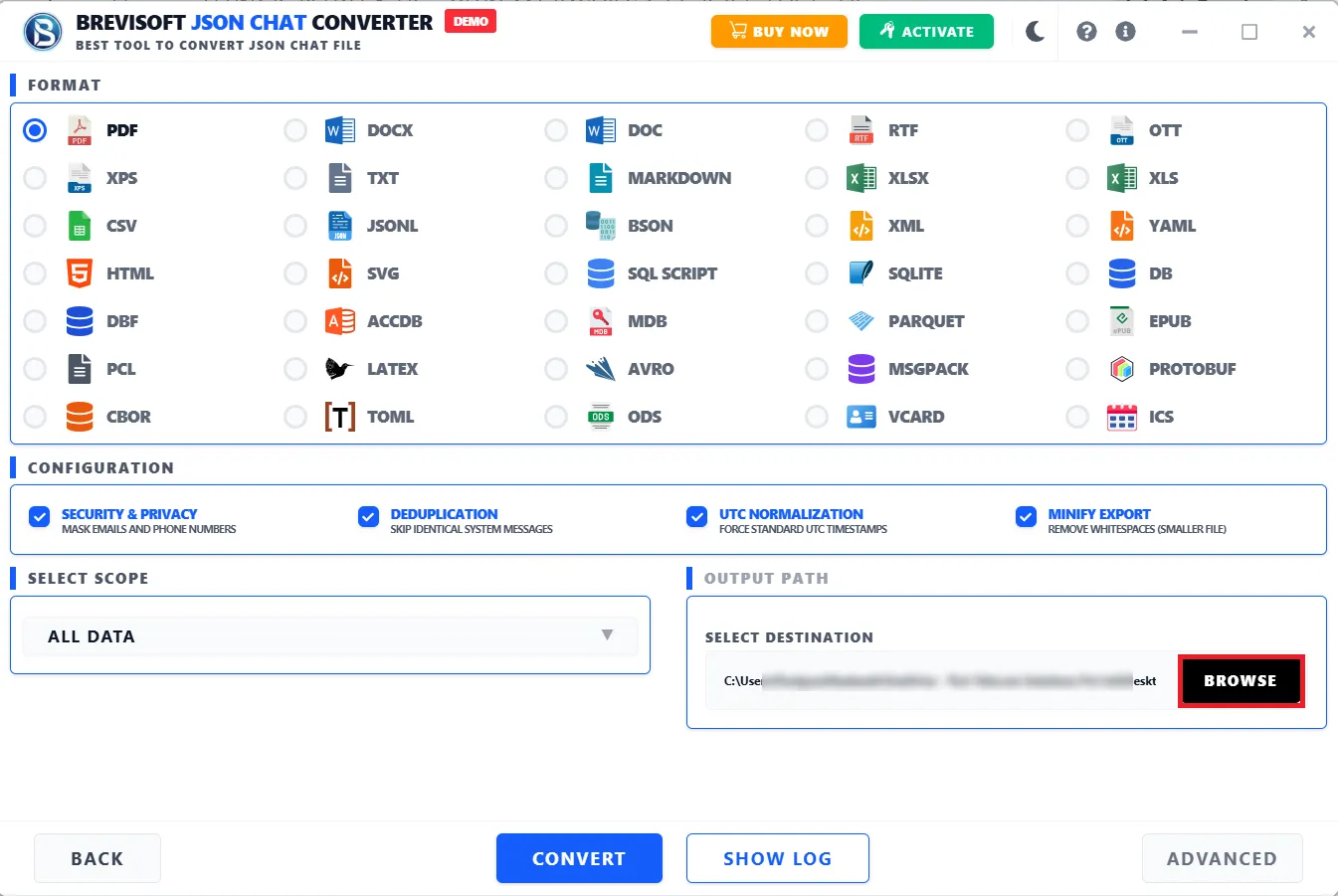Click the DOCX Word document icon

coord(340,130)
